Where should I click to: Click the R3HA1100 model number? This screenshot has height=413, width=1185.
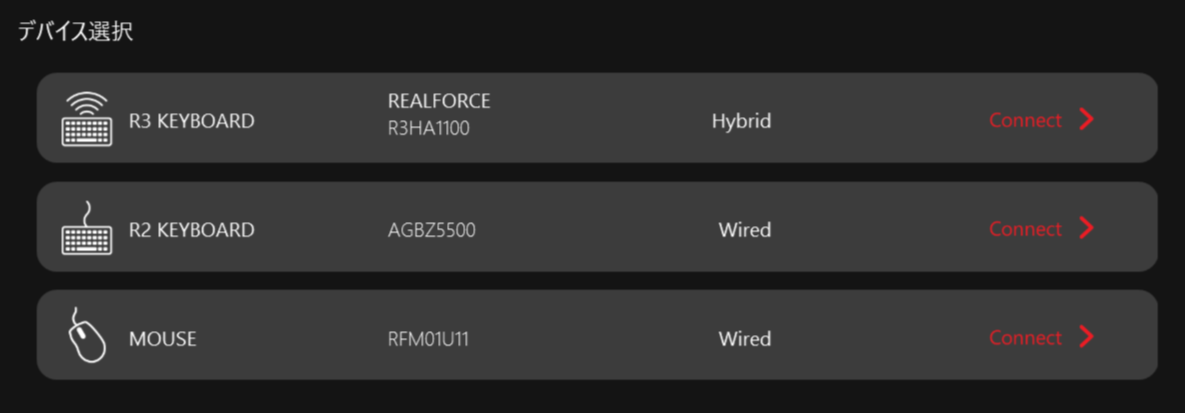(x=429, y=129)
